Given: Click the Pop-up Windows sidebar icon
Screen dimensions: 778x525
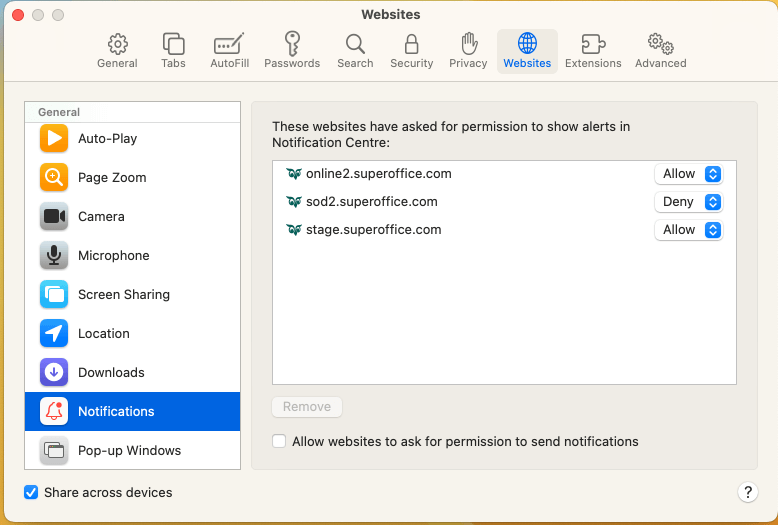Looking at the screenshot, I should pos(54,450).
